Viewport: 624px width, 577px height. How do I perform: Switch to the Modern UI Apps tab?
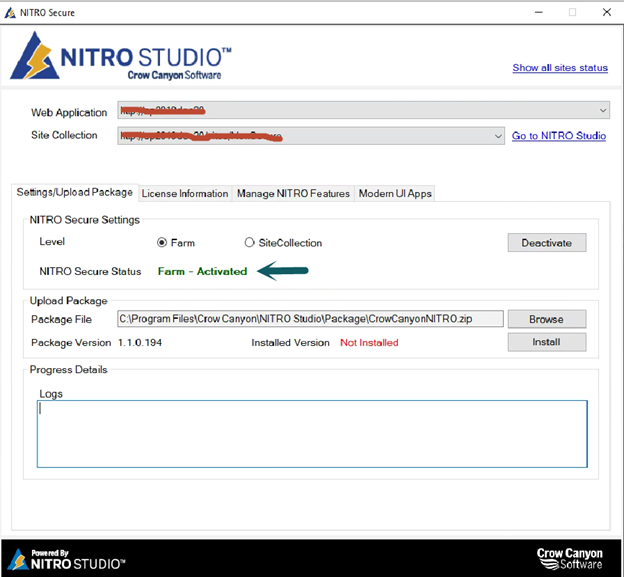[395, 194]
